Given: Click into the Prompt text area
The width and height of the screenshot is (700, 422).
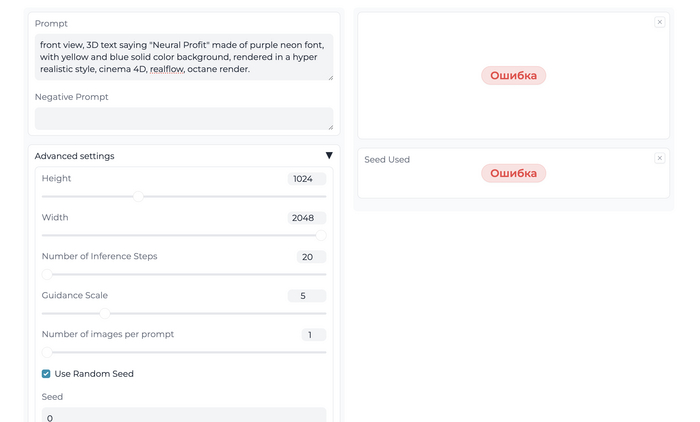Looking at the screenshot, I should coord(183,57).
